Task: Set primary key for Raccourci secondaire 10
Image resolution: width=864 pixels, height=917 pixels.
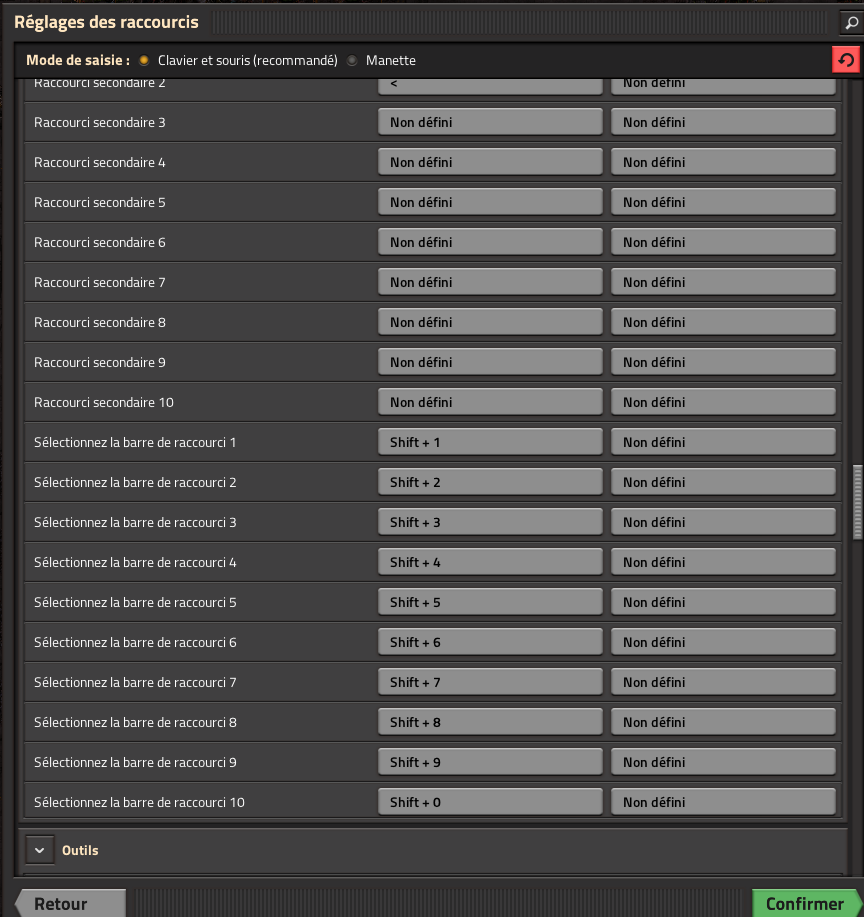Action: (x=490, y=402)
